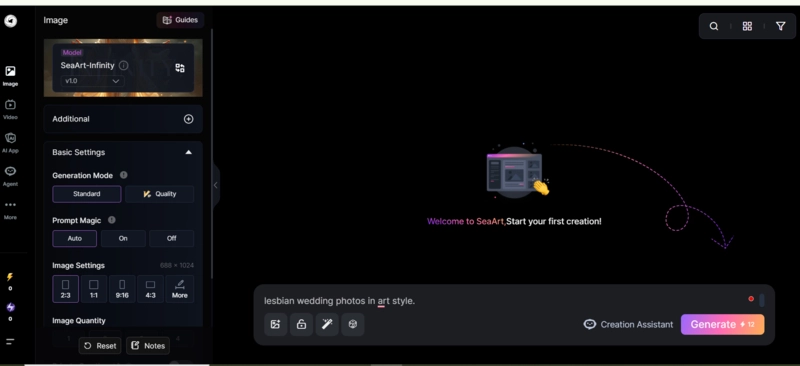Click the unlock icon below prompt
800x366 pixels.
tap(302, 324)
